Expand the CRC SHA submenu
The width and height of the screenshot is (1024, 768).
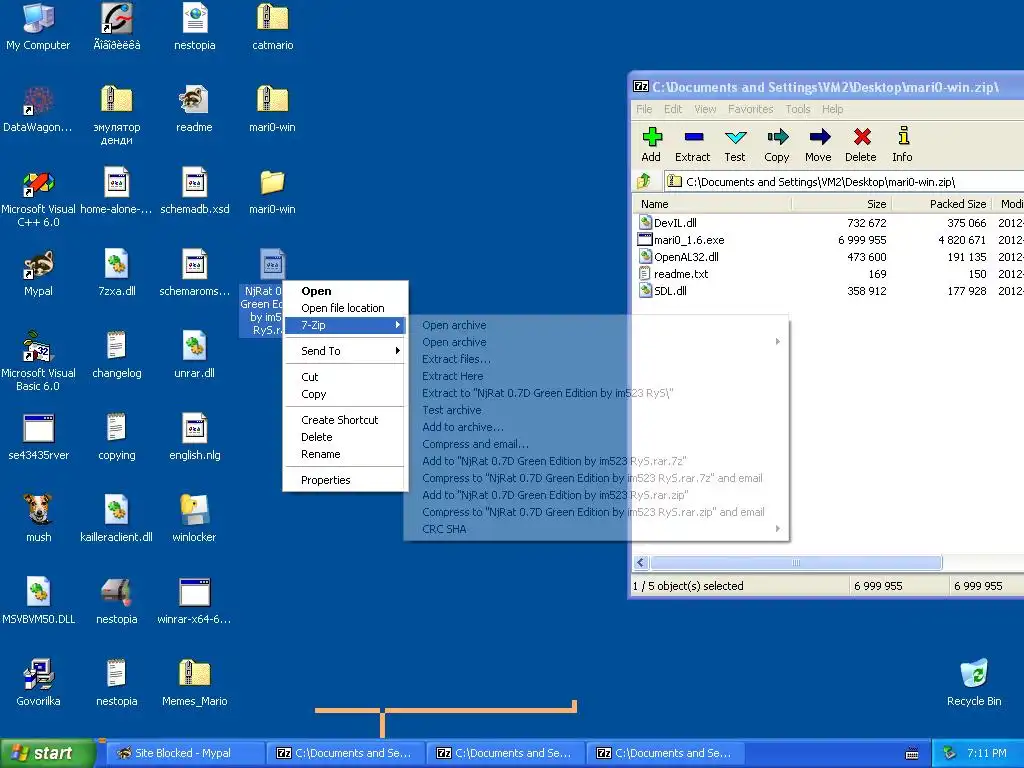pyautogui.click(x=777, y=529)
